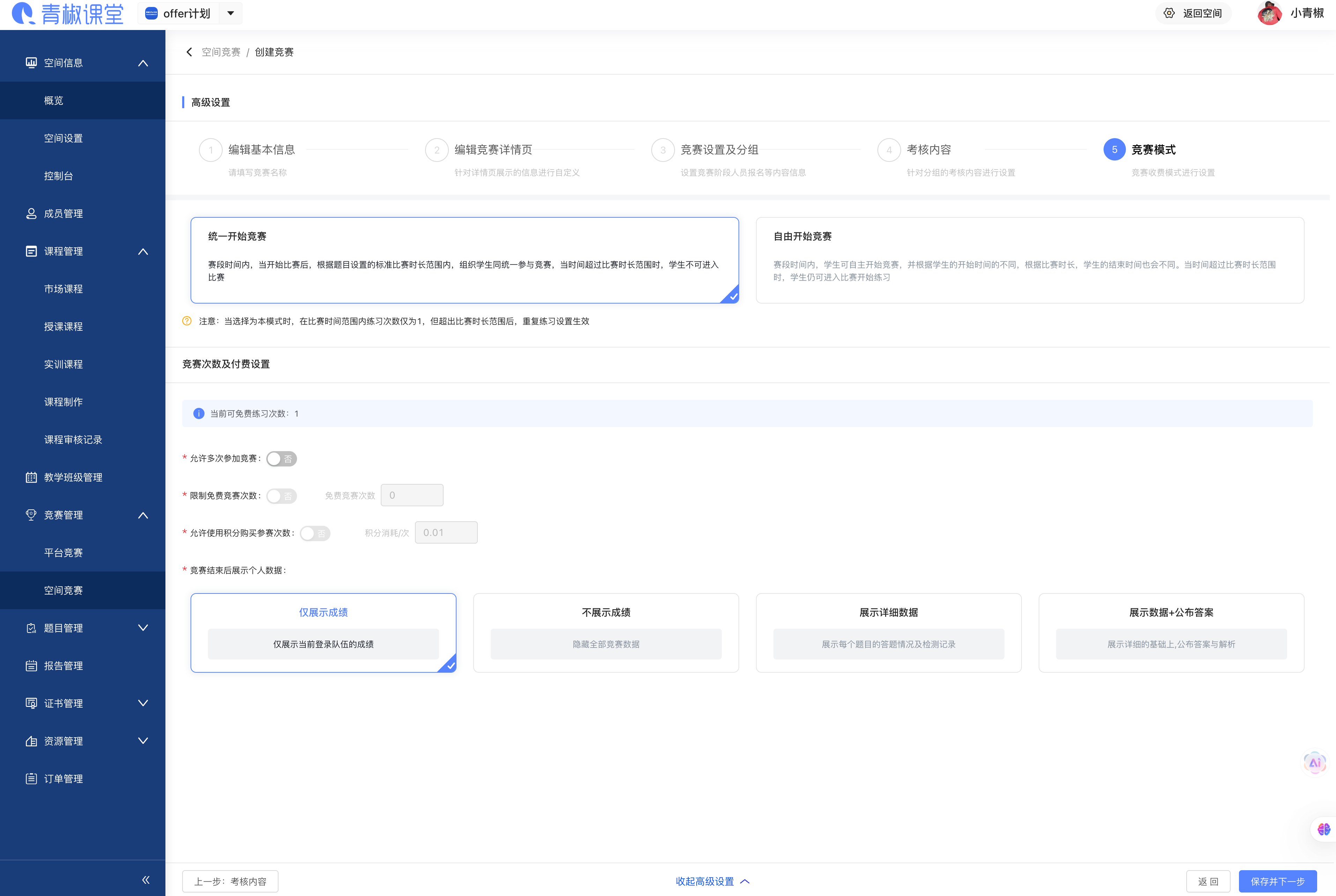Open 平台竞赛 in sidebar menu
This screenshot has height=896, width=1336.
click(x=64, y=553)
